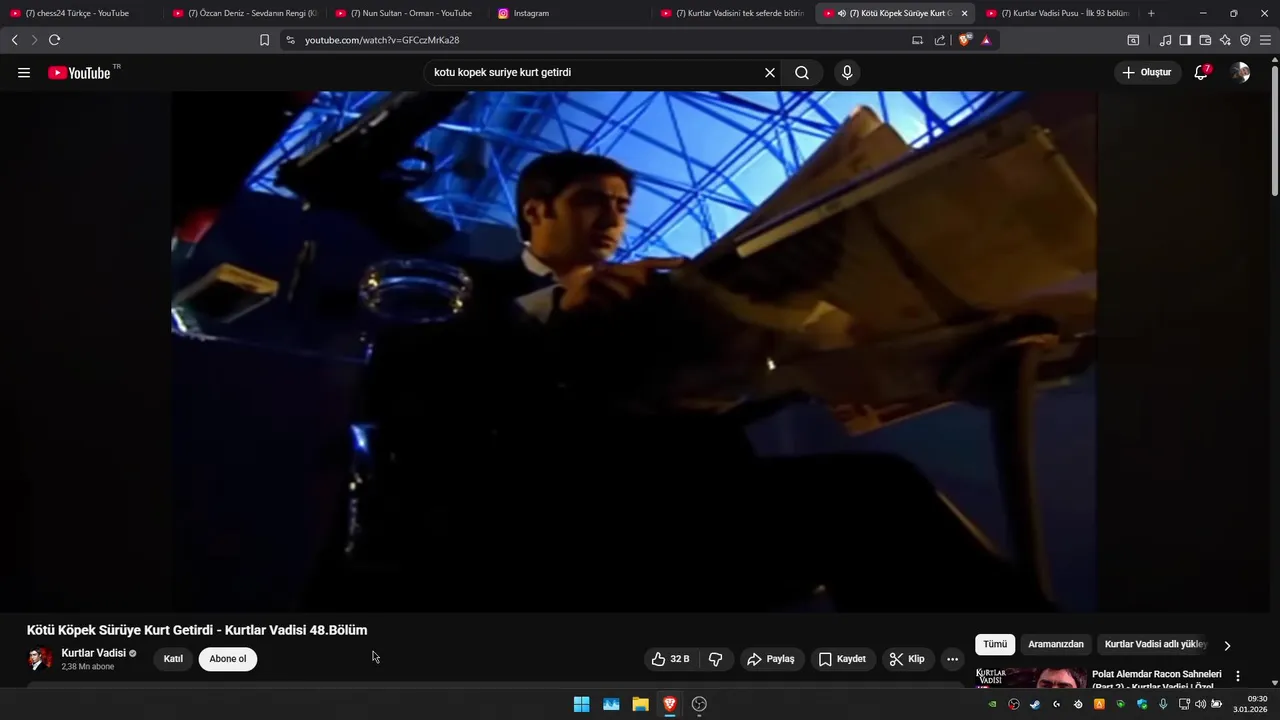Select the Tümü filter chip
This screenshot has height=720, width=1280.
pos(995,645)
